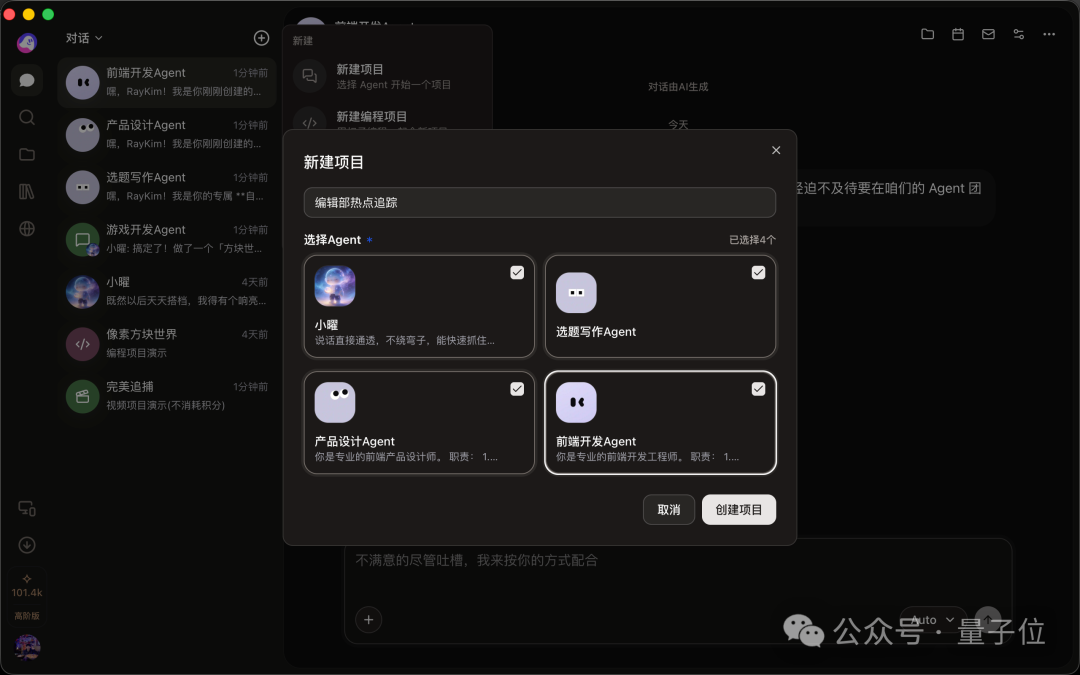Click the app logo at top of sidebar
Viewport: 1080px width, 675px height.
coord(27,43)
